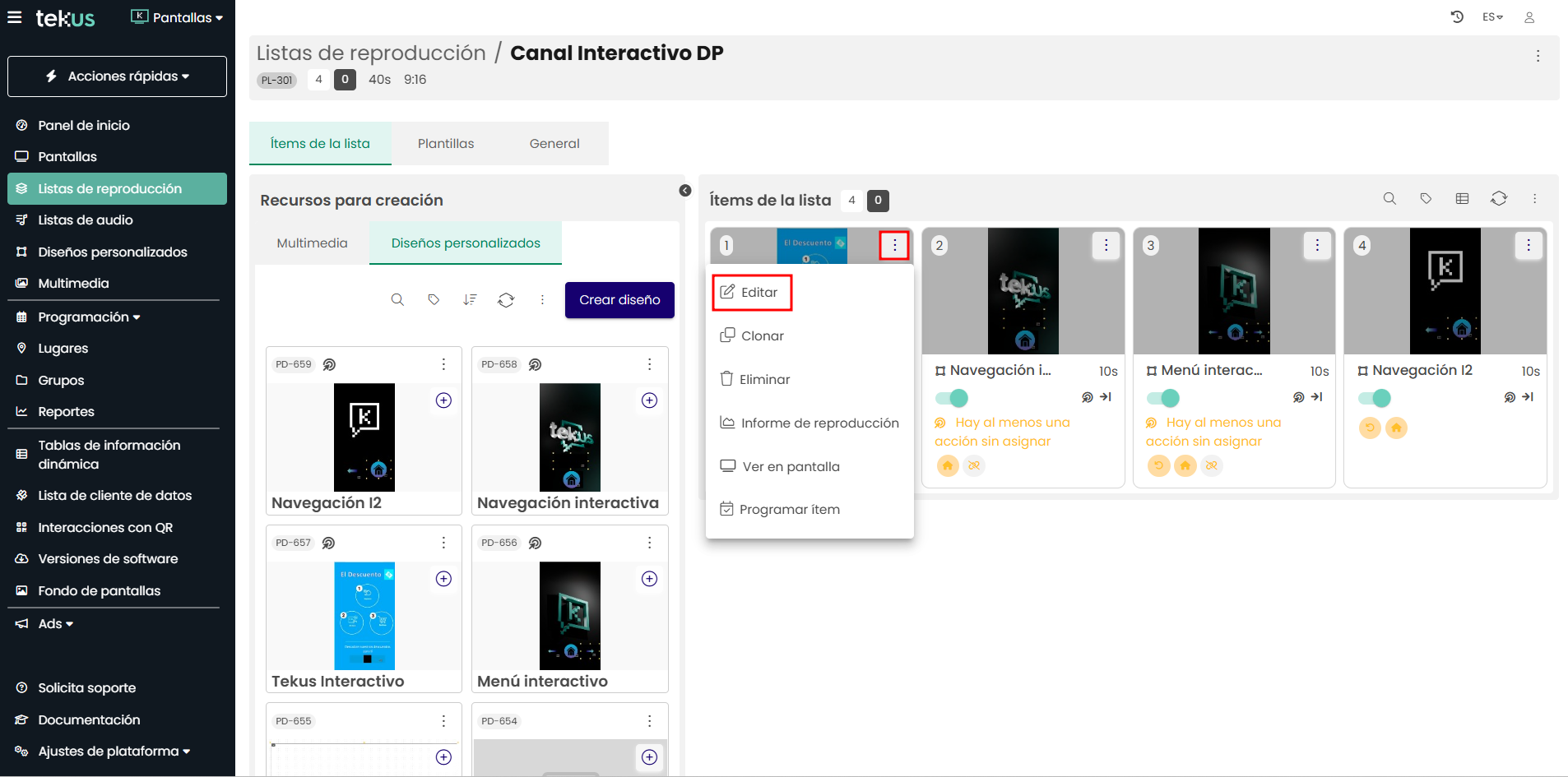Switch to table view in Ítems de la lista

[x=1462, y=199]
